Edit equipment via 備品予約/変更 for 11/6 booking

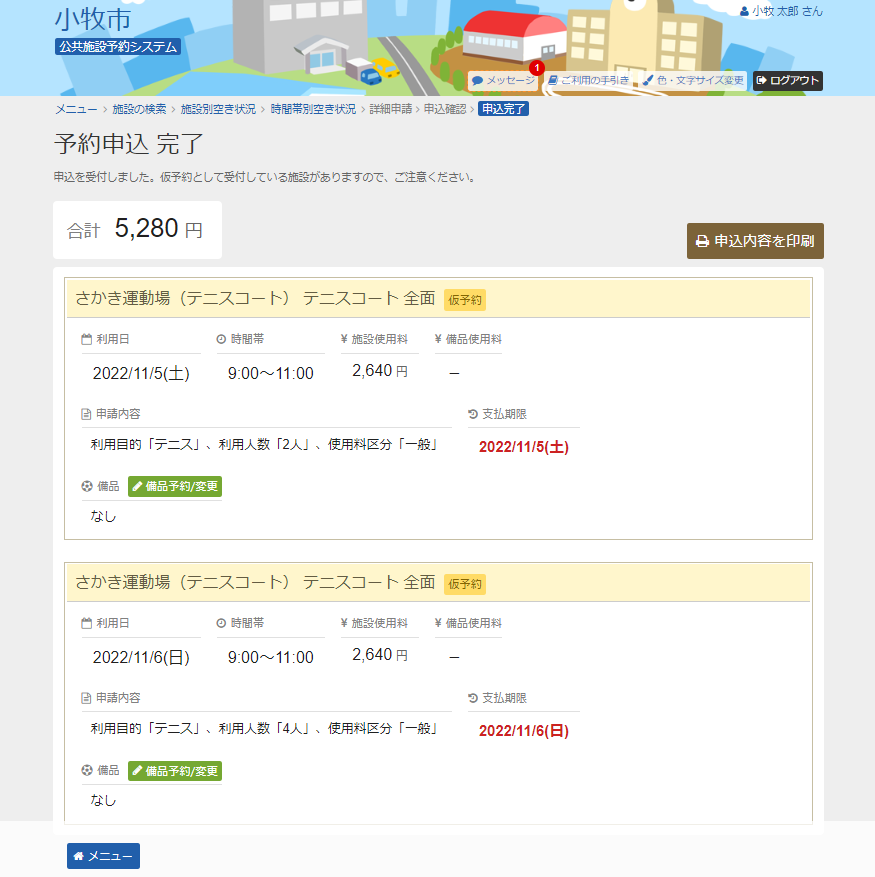(x=175, y=771)
